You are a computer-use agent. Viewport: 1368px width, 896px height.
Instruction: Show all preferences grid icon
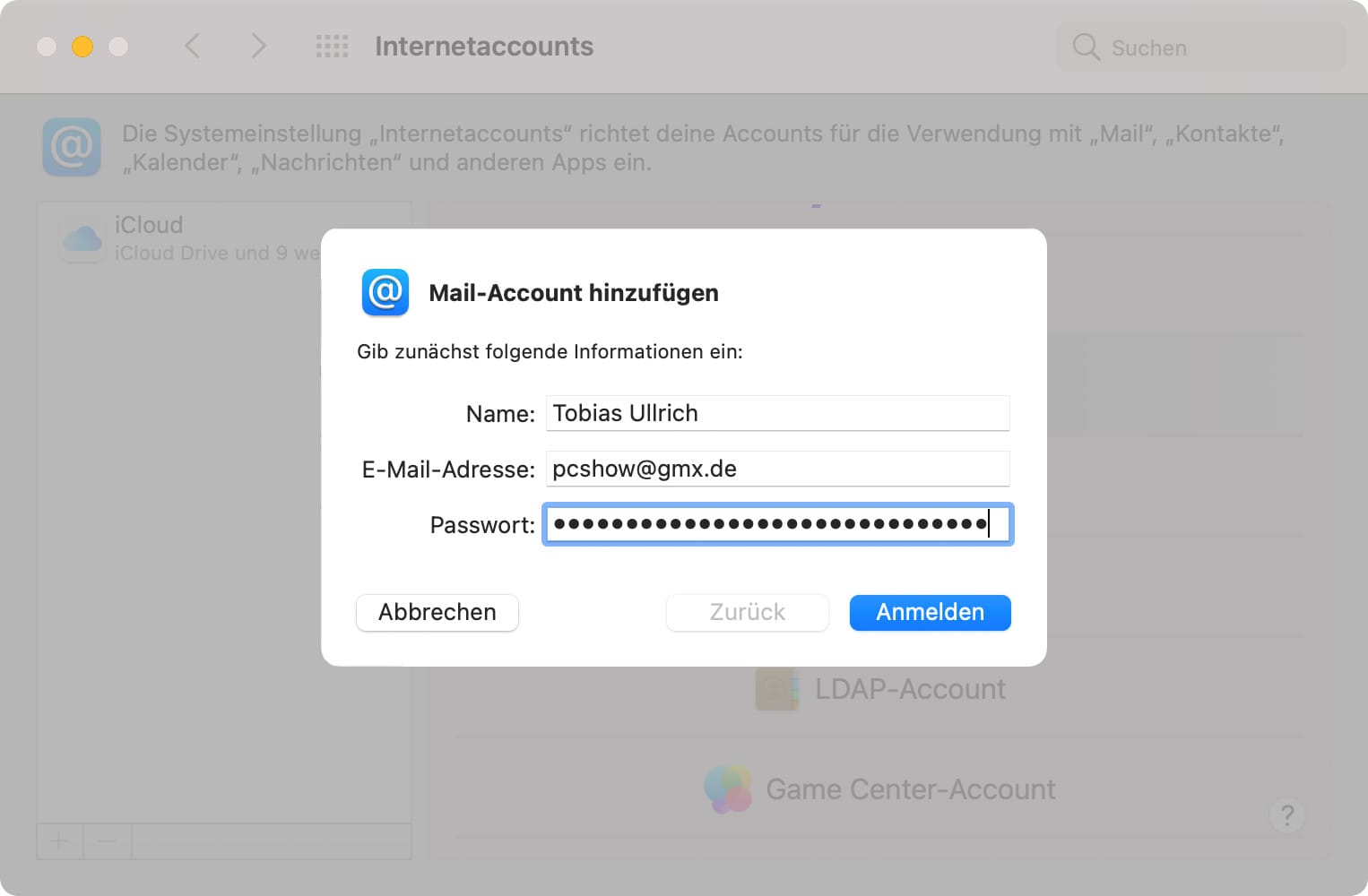pyautogui.click(x=332, y=47)
